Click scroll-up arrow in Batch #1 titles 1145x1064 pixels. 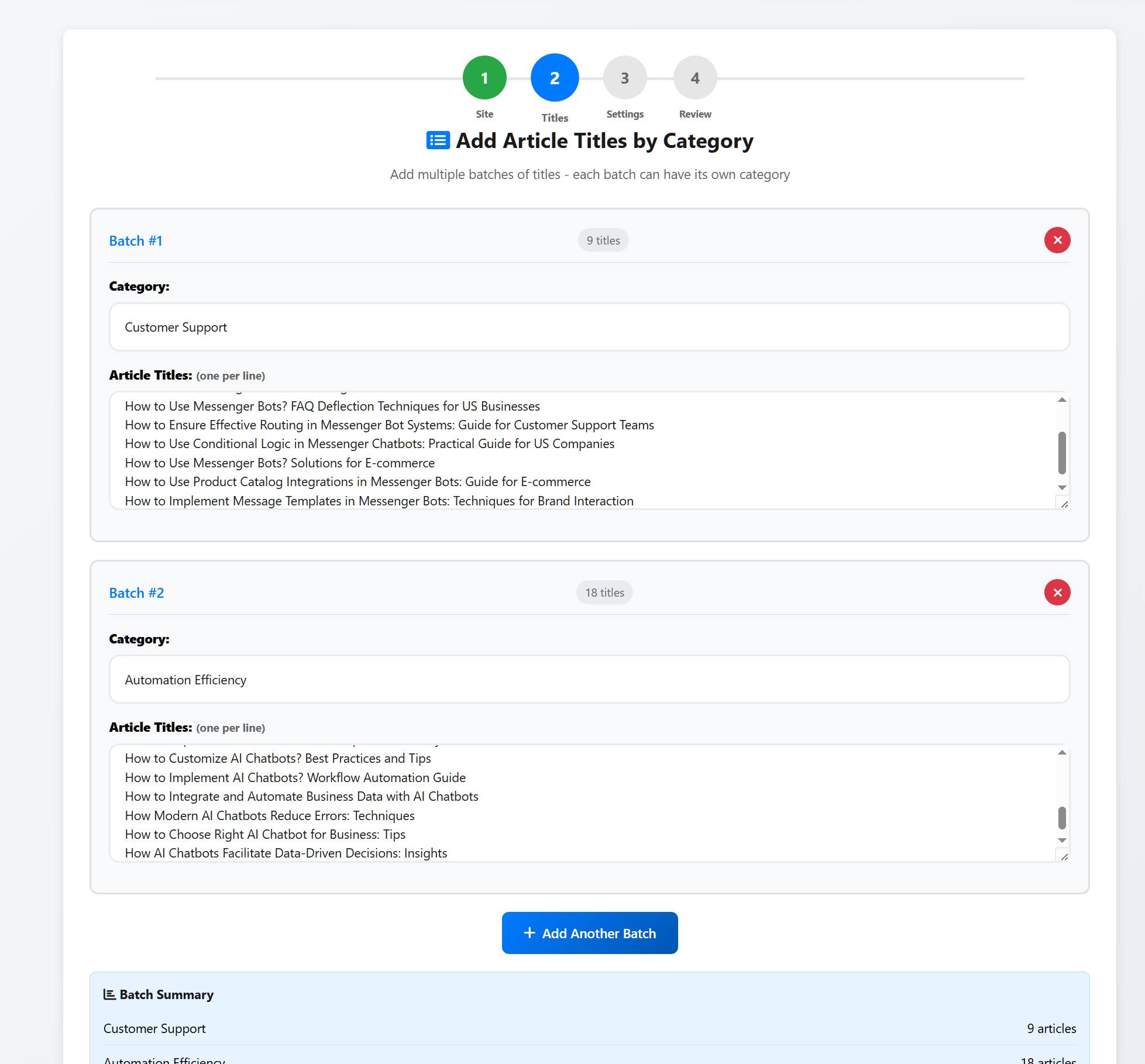tap(1062, 400)
